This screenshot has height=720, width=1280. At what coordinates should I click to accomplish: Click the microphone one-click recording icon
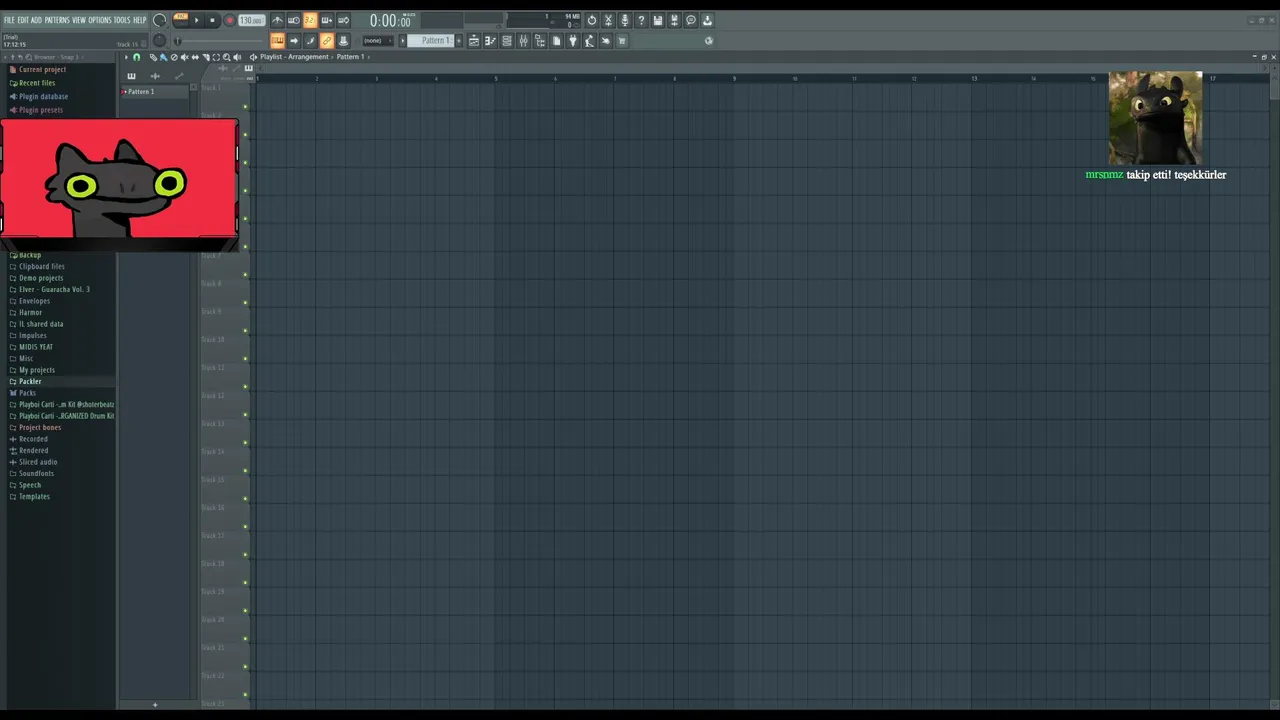click(625, 20)
